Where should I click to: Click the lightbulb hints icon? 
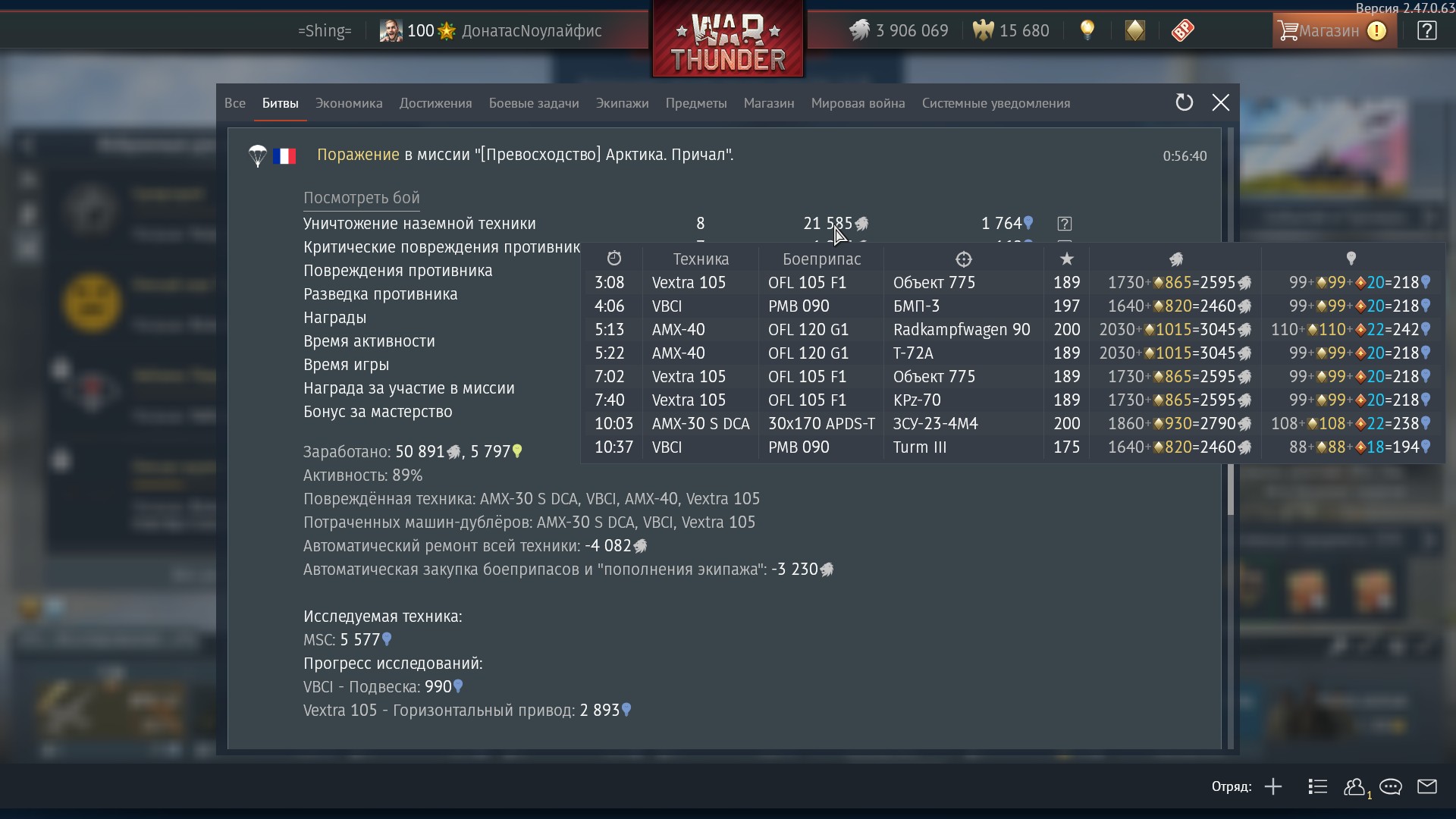click(1087, 30)
